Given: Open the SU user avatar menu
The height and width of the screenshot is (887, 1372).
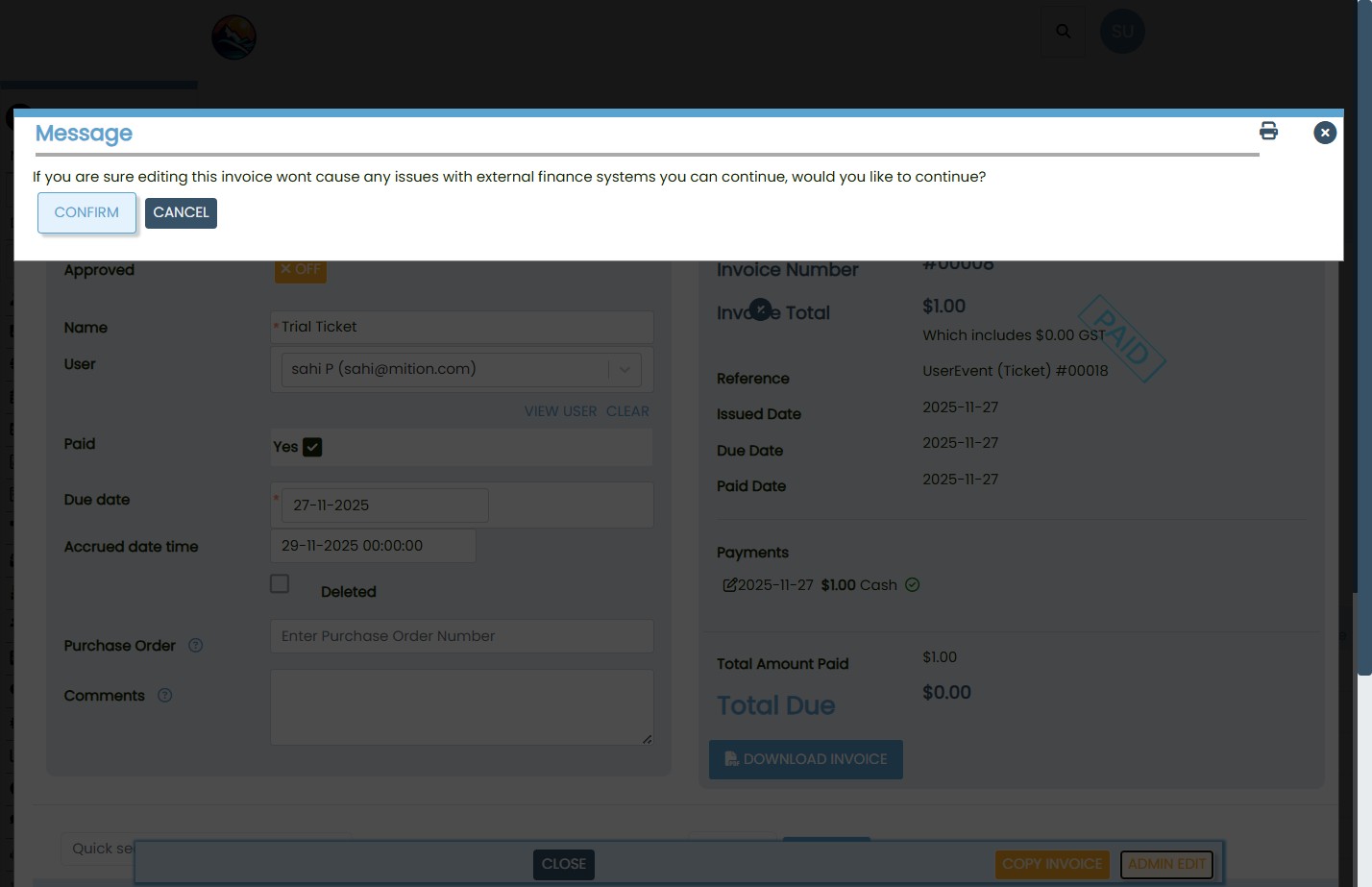Looking at the screenshot, I should click(x=1122, y=32).
